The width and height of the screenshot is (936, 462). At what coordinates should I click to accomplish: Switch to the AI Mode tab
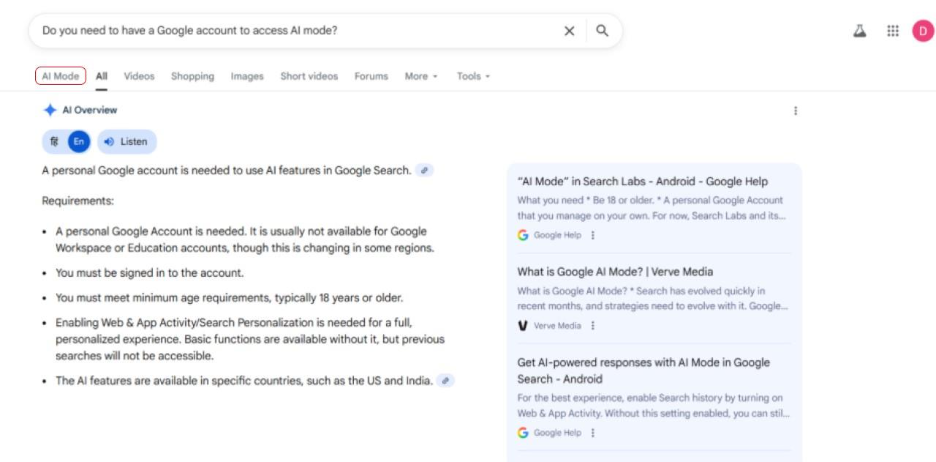point(60,76)
